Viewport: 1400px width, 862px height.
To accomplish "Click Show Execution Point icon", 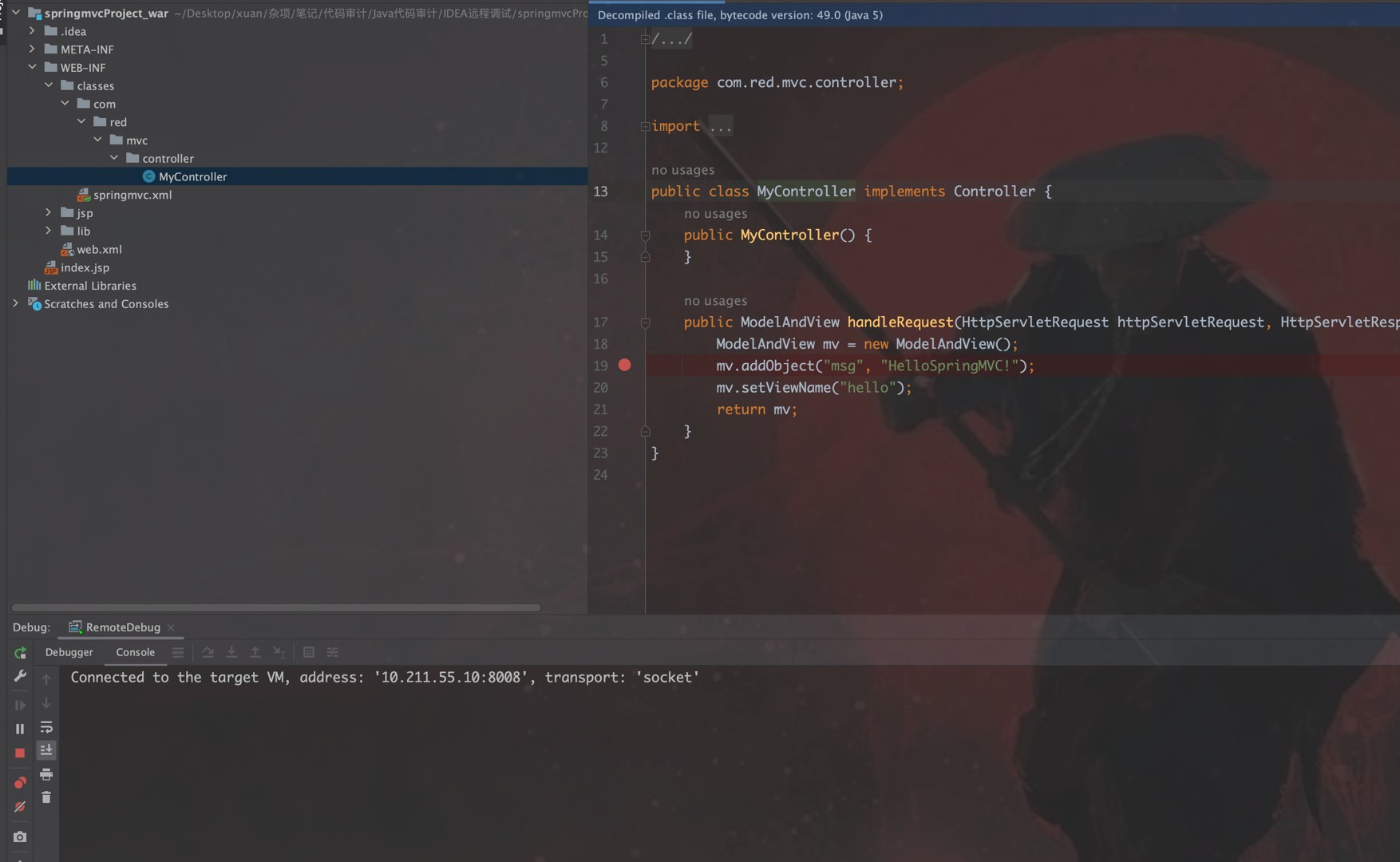I will (178, 652).
